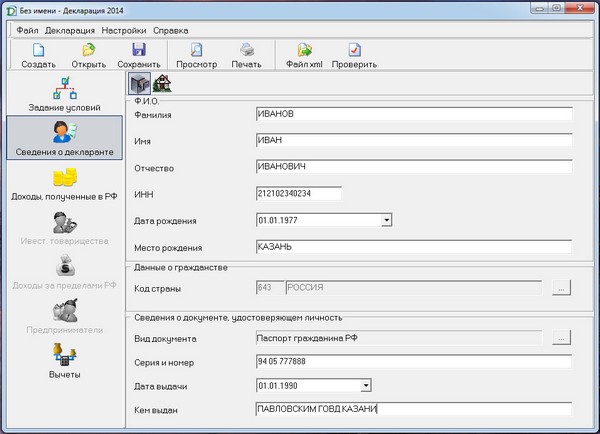Open the Задание условий section
The width and height of the screenshot is (600, 434).
pos(65,94)
